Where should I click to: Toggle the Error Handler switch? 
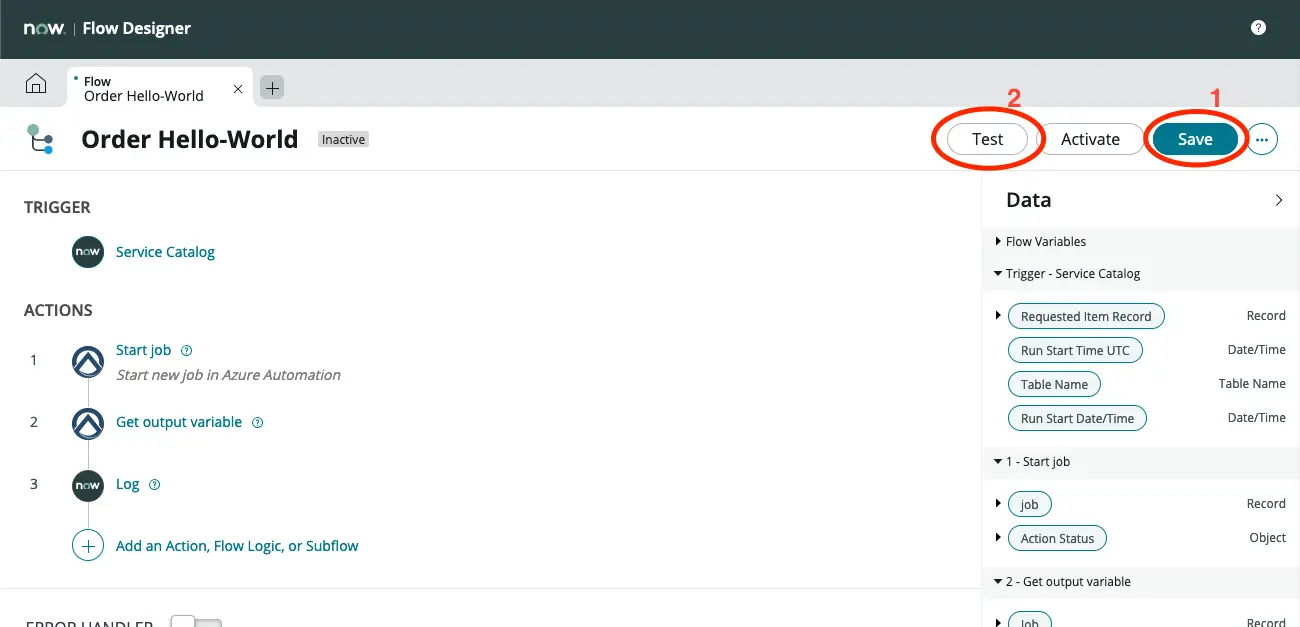click(x=195, y=622)
